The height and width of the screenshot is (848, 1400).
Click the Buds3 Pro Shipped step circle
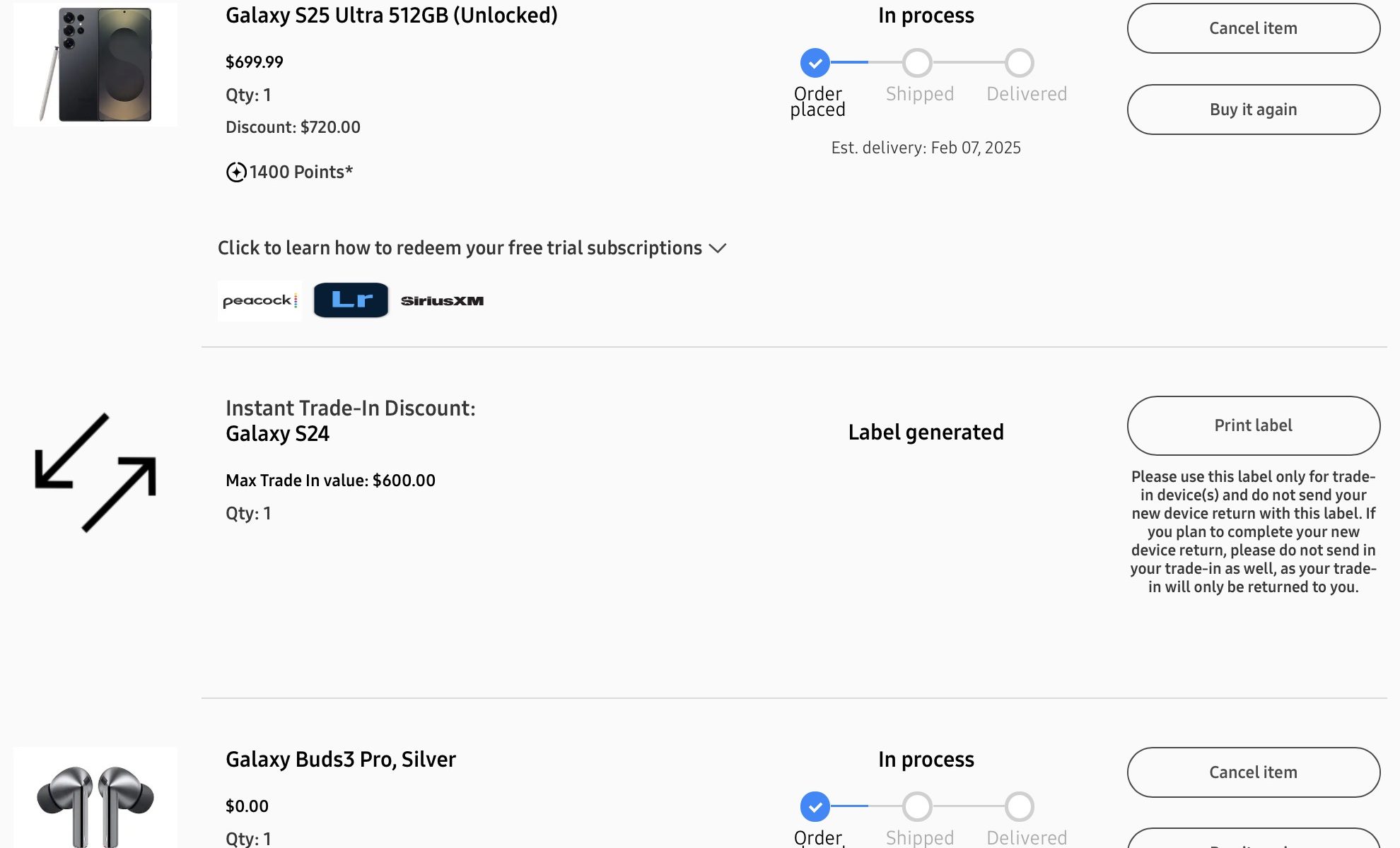pyautogui.click(x=917, y=806)
